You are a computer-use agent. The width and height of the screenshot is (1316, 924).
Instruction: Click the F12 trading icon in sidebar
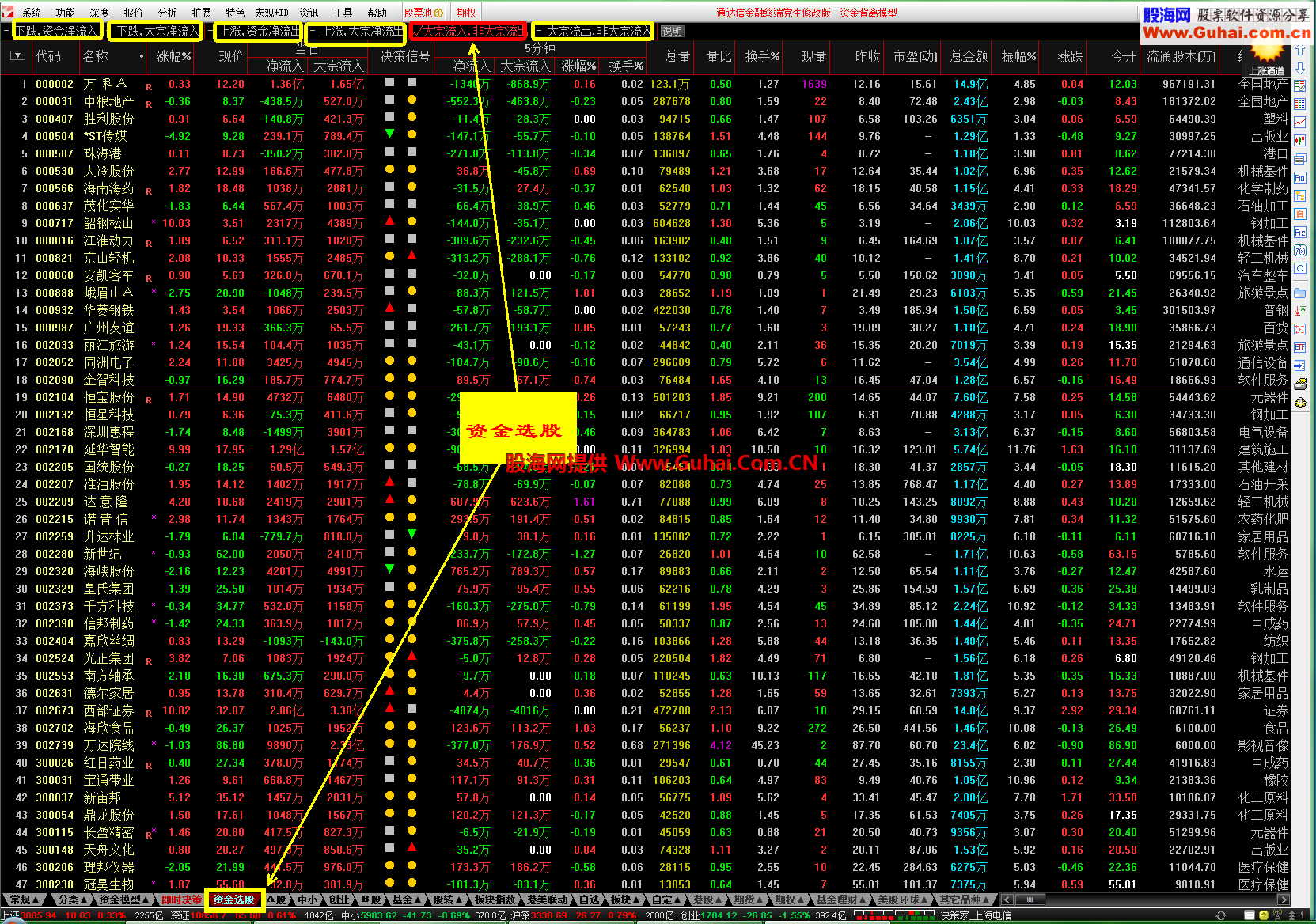1300,233
